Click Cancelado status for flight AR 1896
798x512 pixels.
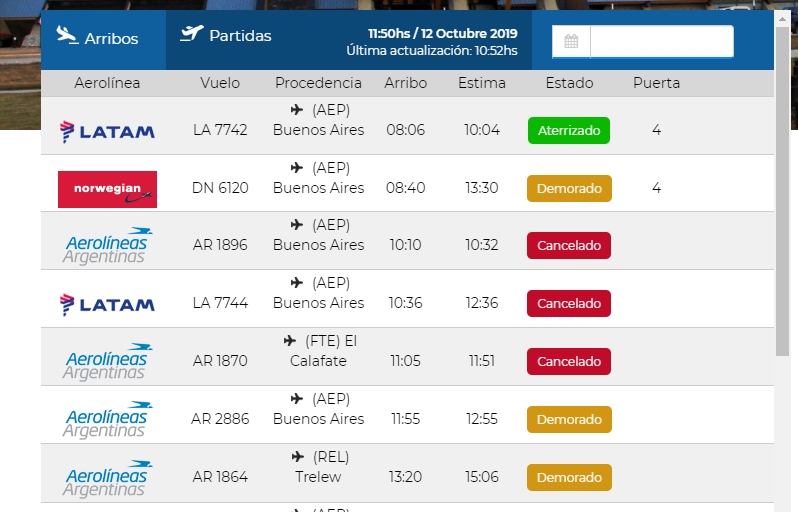pos(569,246)
